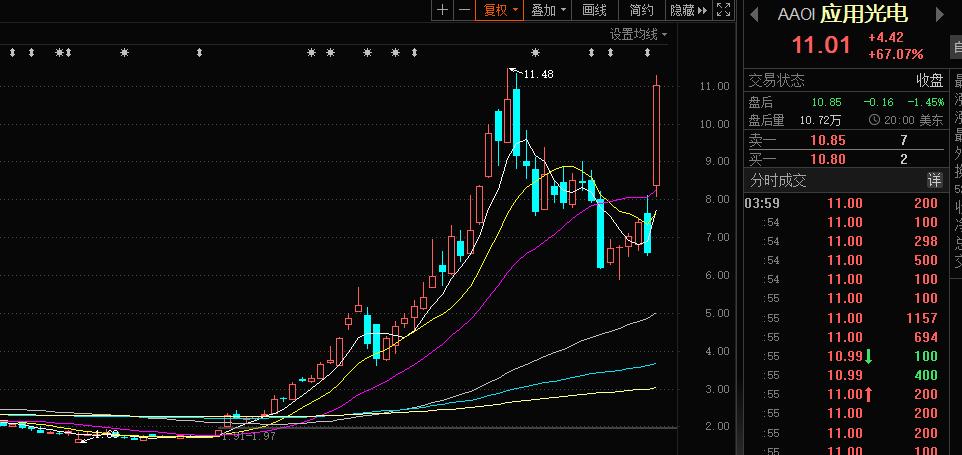Click the 5.00 price axis label
This screenshot has width=962, height=455.
[715, 313]
